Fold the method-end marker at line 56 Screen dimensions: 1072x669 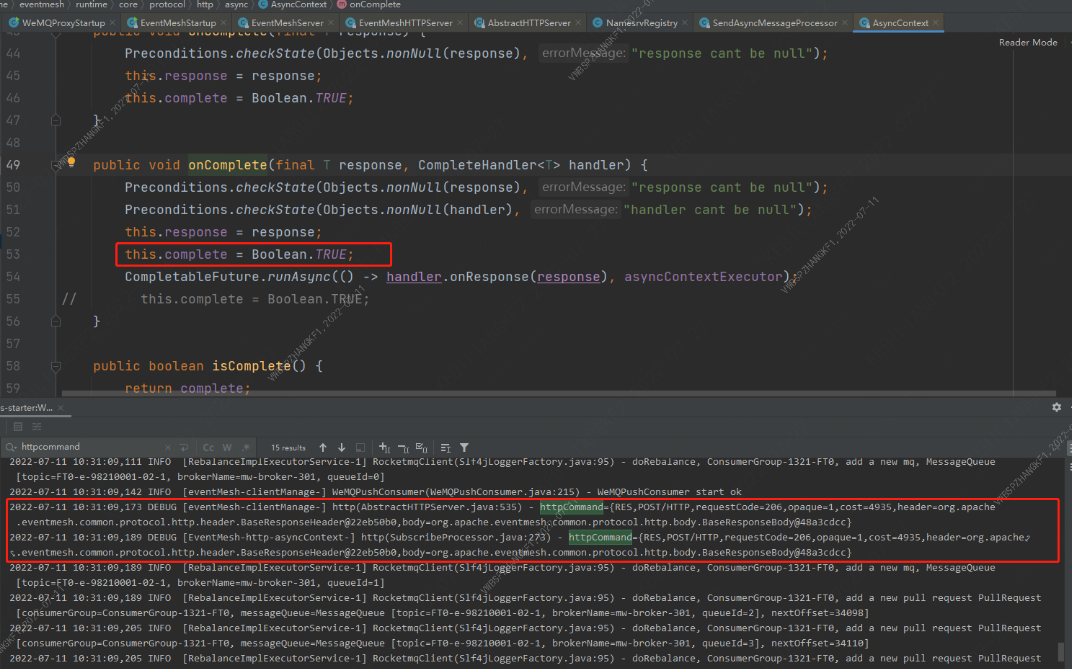click(x=55, y=321)
